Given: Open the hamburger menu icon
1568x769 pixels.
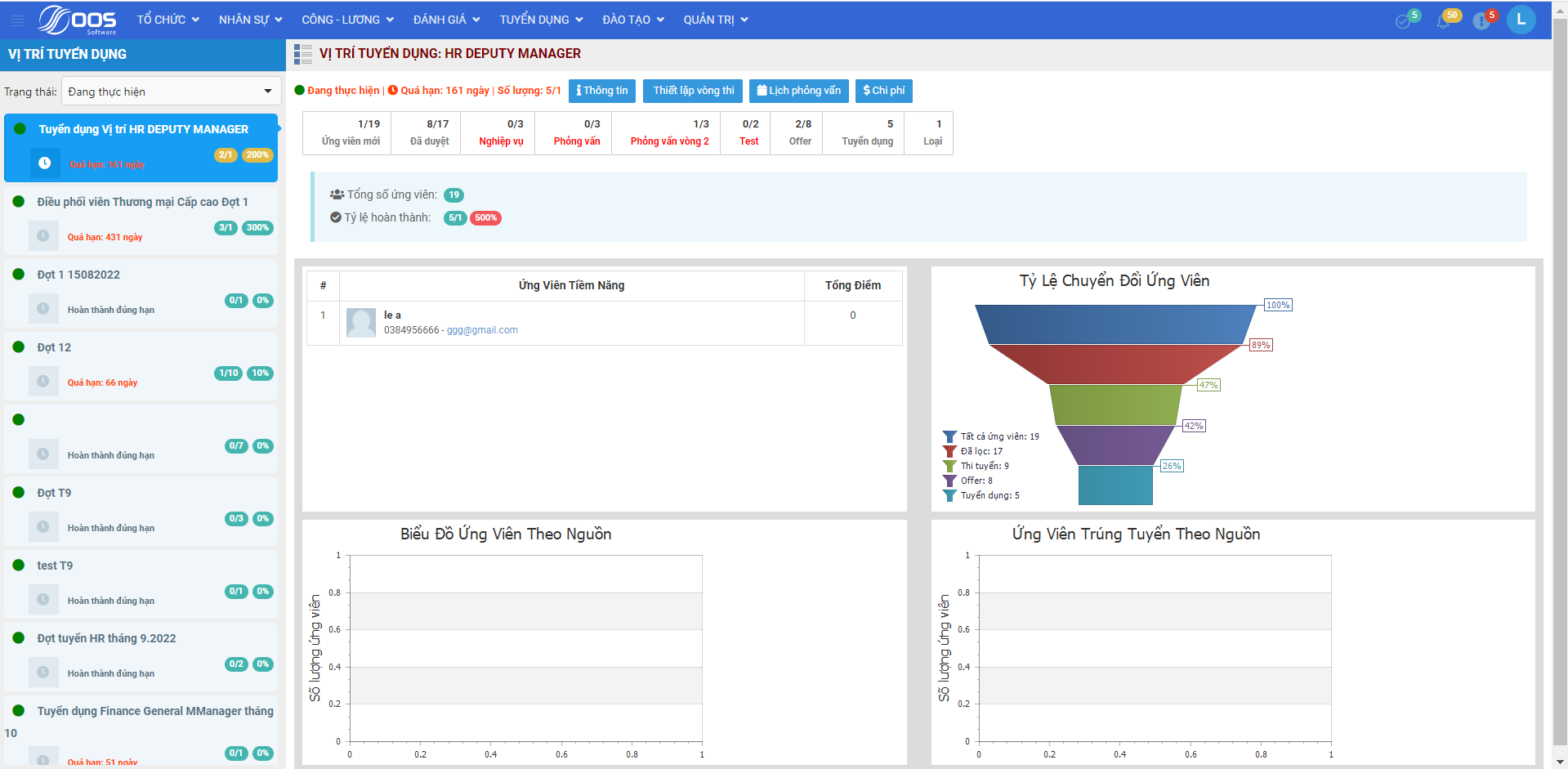Looking at the screenshot, I should pos(18,20).
